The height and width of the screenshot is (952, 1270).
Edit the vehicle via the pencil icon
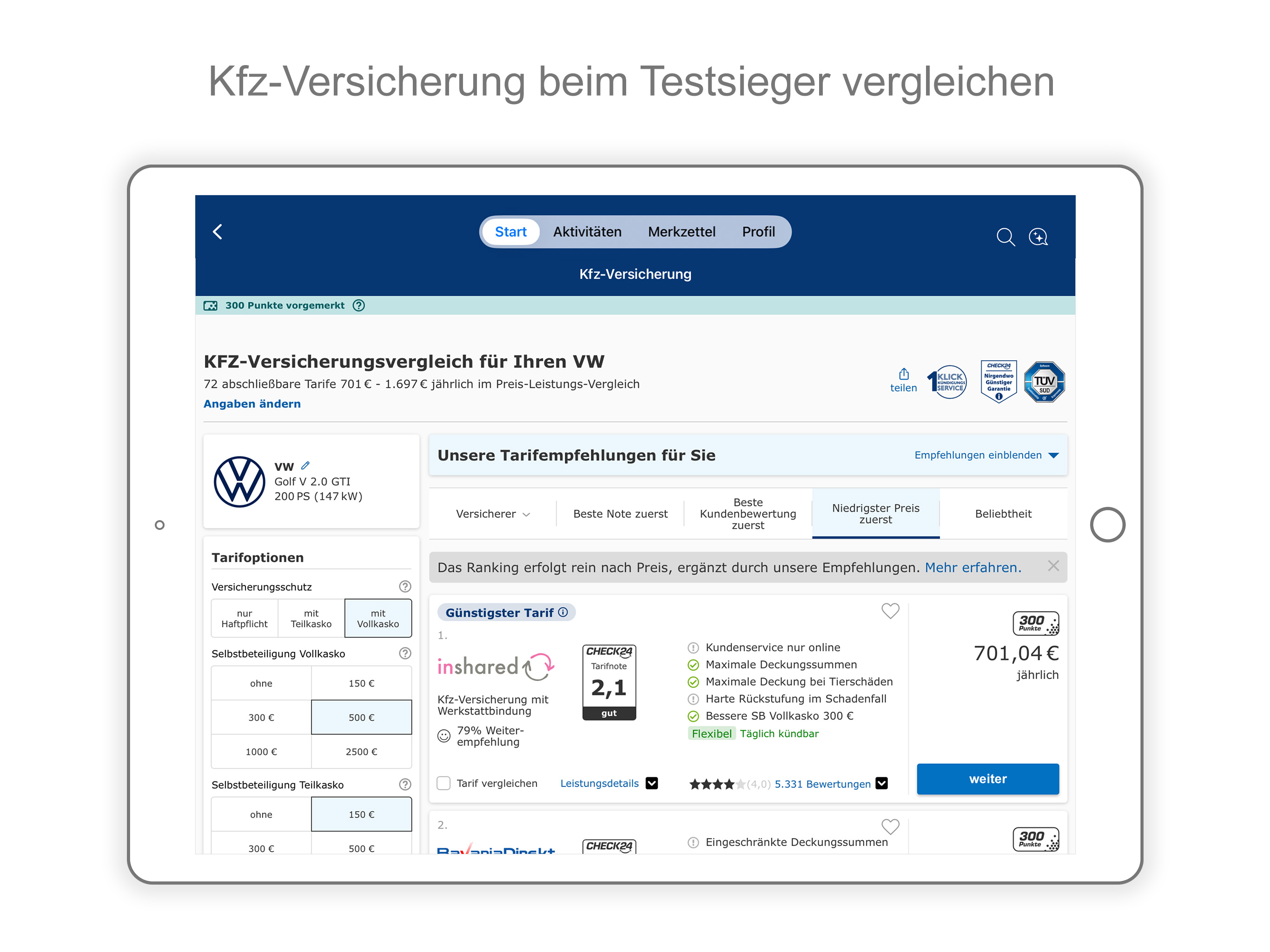tap(306, 465)
